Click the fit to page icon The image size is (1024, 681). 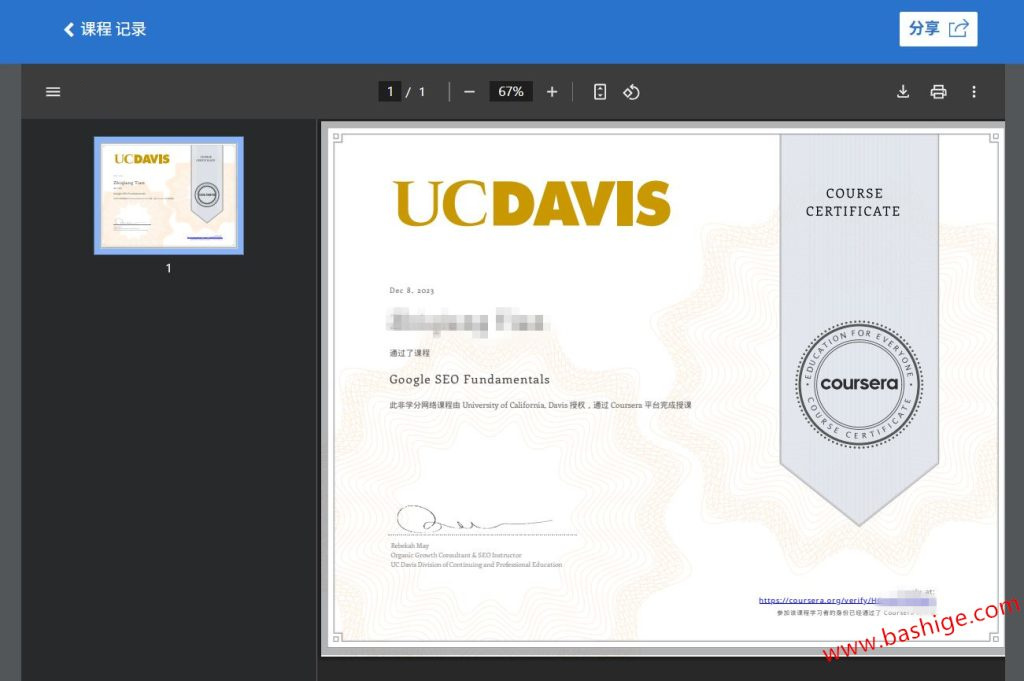click(600, 92)
